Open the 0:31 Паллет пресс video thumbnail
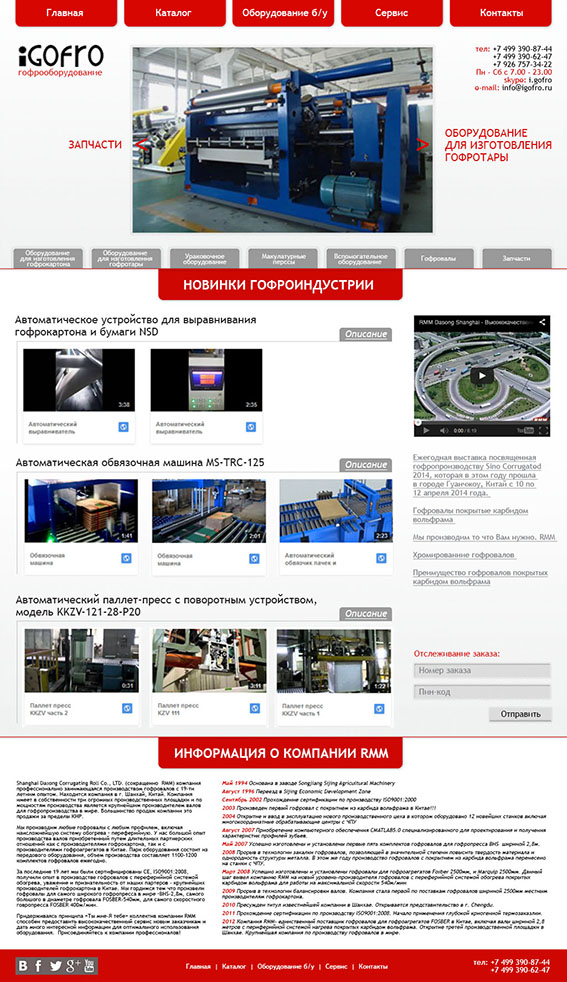The width and height of the screenshot is (567, 982). [x=81, y=661]
